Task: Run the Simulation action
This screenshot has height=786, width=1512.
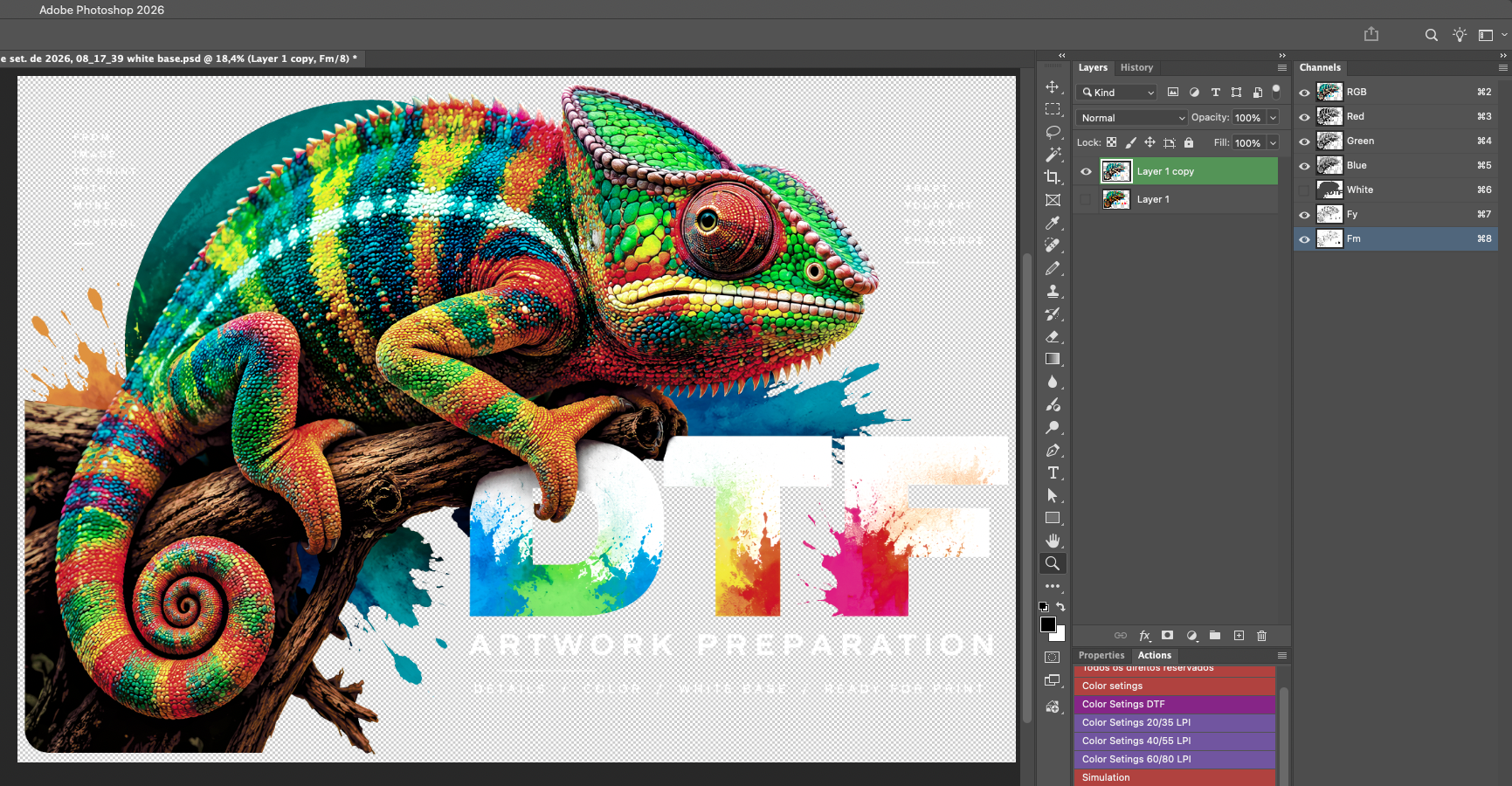Action: coord(1175,777)
